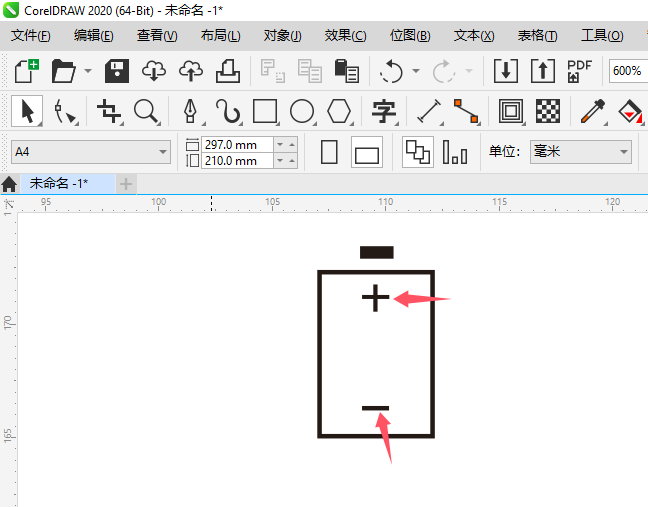
Task: Open the 文件(F) menu
Action: coord(31,36)
